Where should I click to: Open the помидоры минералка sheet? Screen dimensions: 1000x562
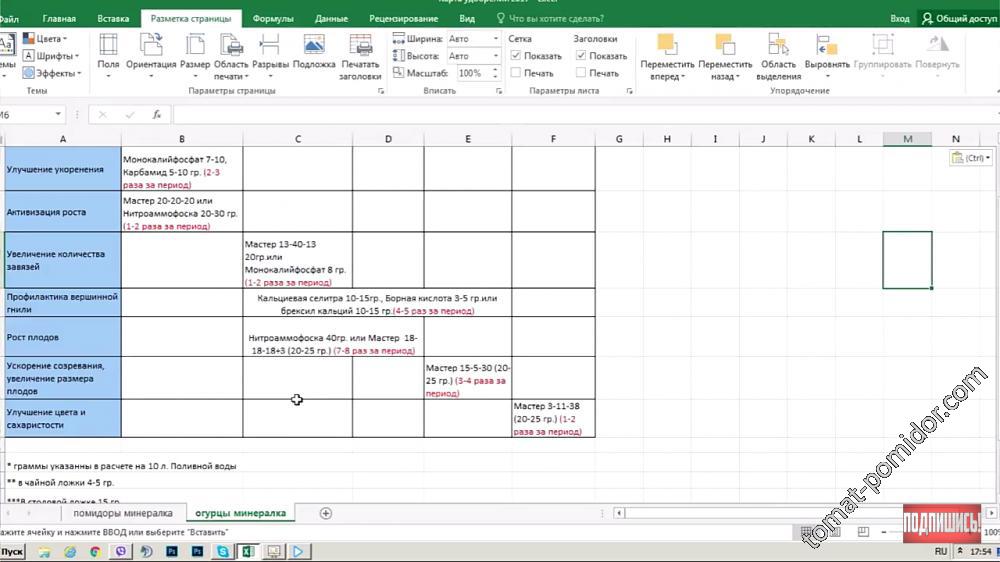tap(123, 513)
